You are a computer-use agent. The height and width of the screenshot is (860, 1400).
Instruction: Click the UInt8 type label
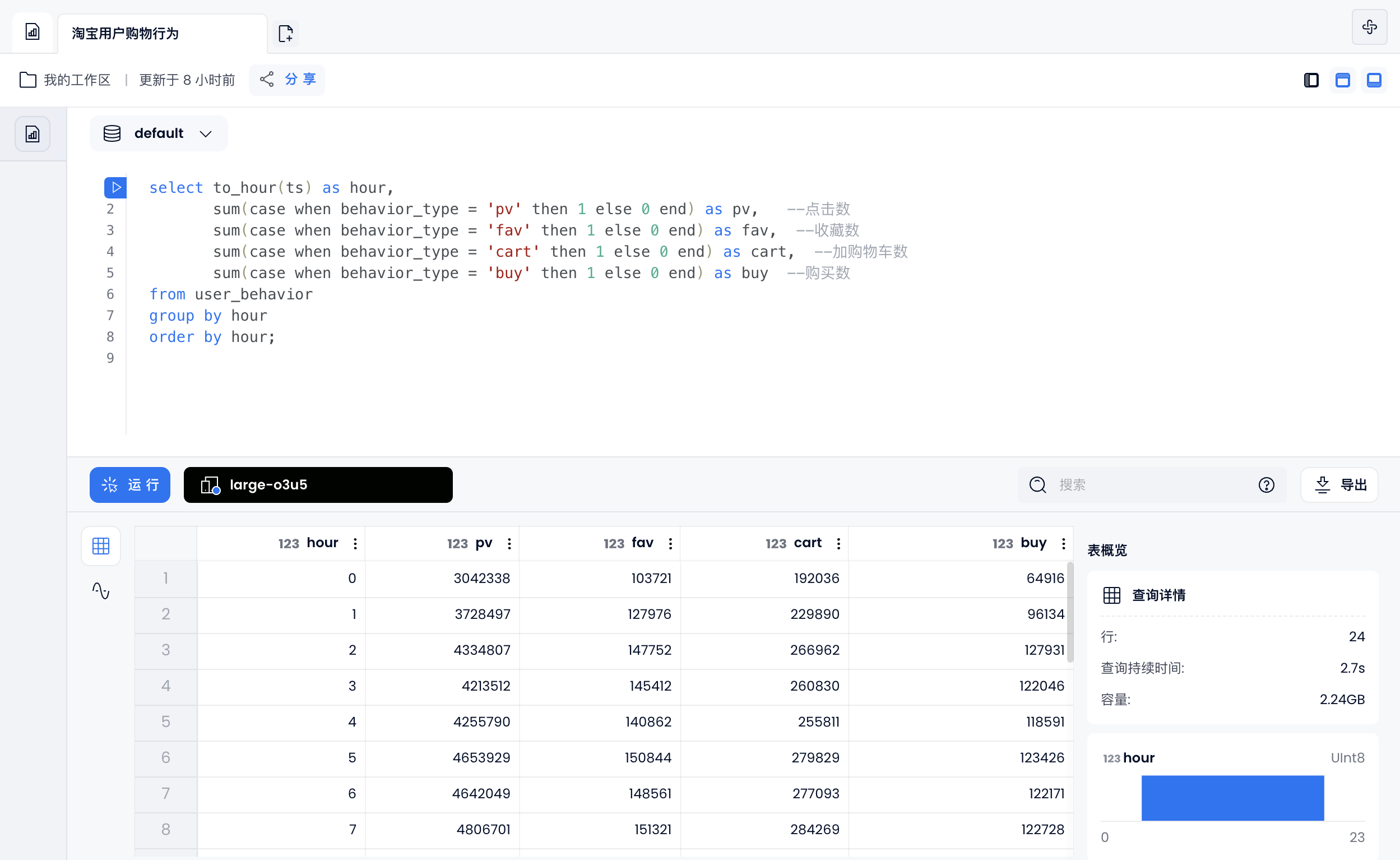[x=1348, y=757]
